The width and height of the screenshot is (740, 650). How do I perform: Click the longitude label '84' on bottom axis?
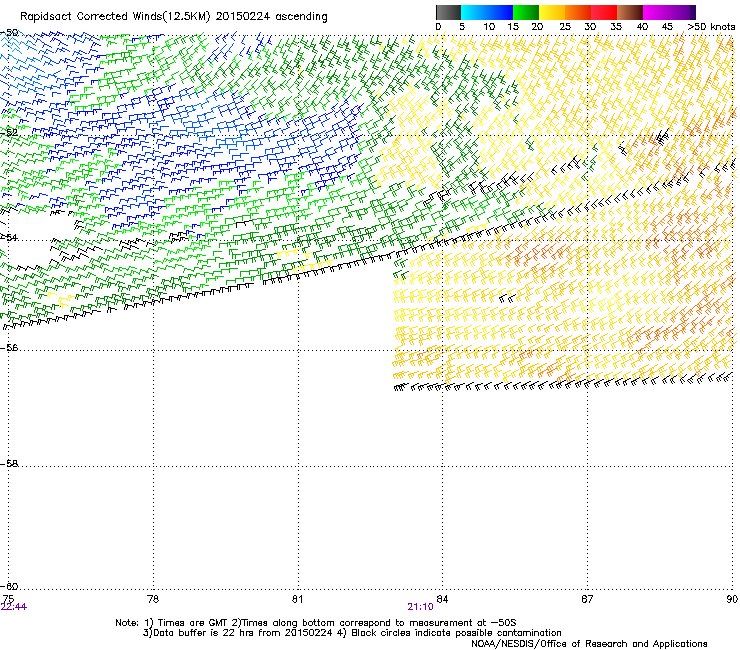[x=442, y=599]
